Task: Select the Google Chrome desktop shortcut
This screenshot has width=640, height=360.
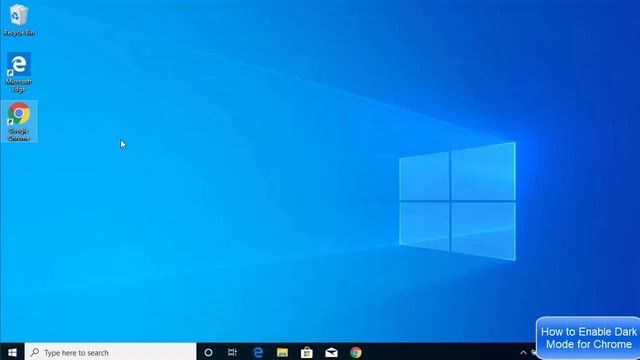Action: click(19, 122)
